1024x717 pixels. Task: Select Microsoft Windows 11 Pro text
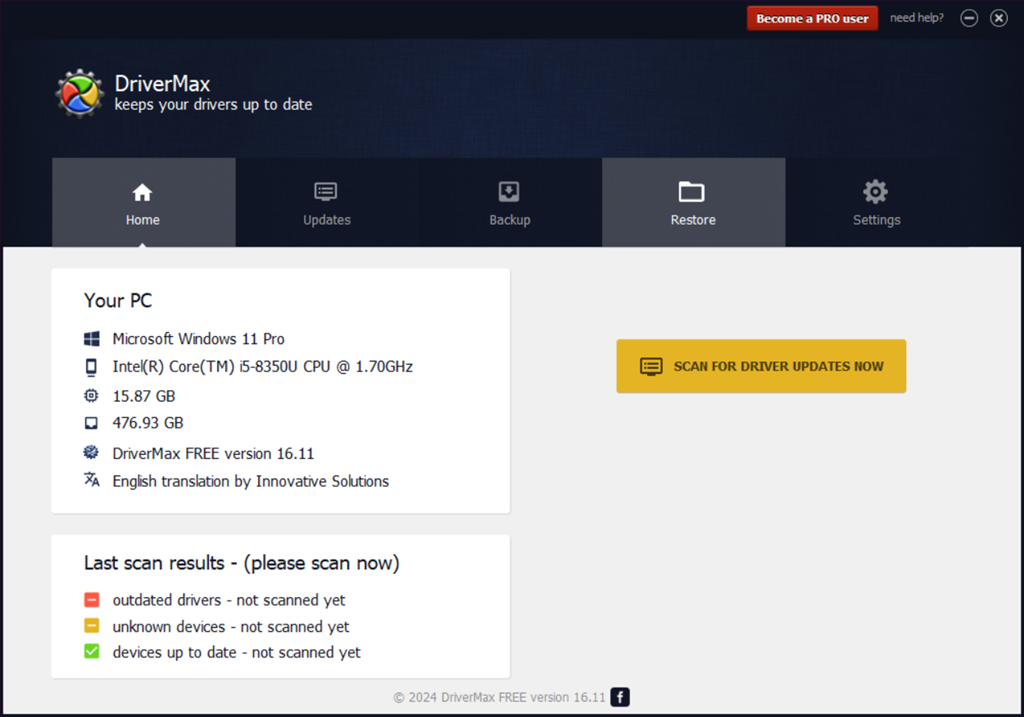pos(199,339)
